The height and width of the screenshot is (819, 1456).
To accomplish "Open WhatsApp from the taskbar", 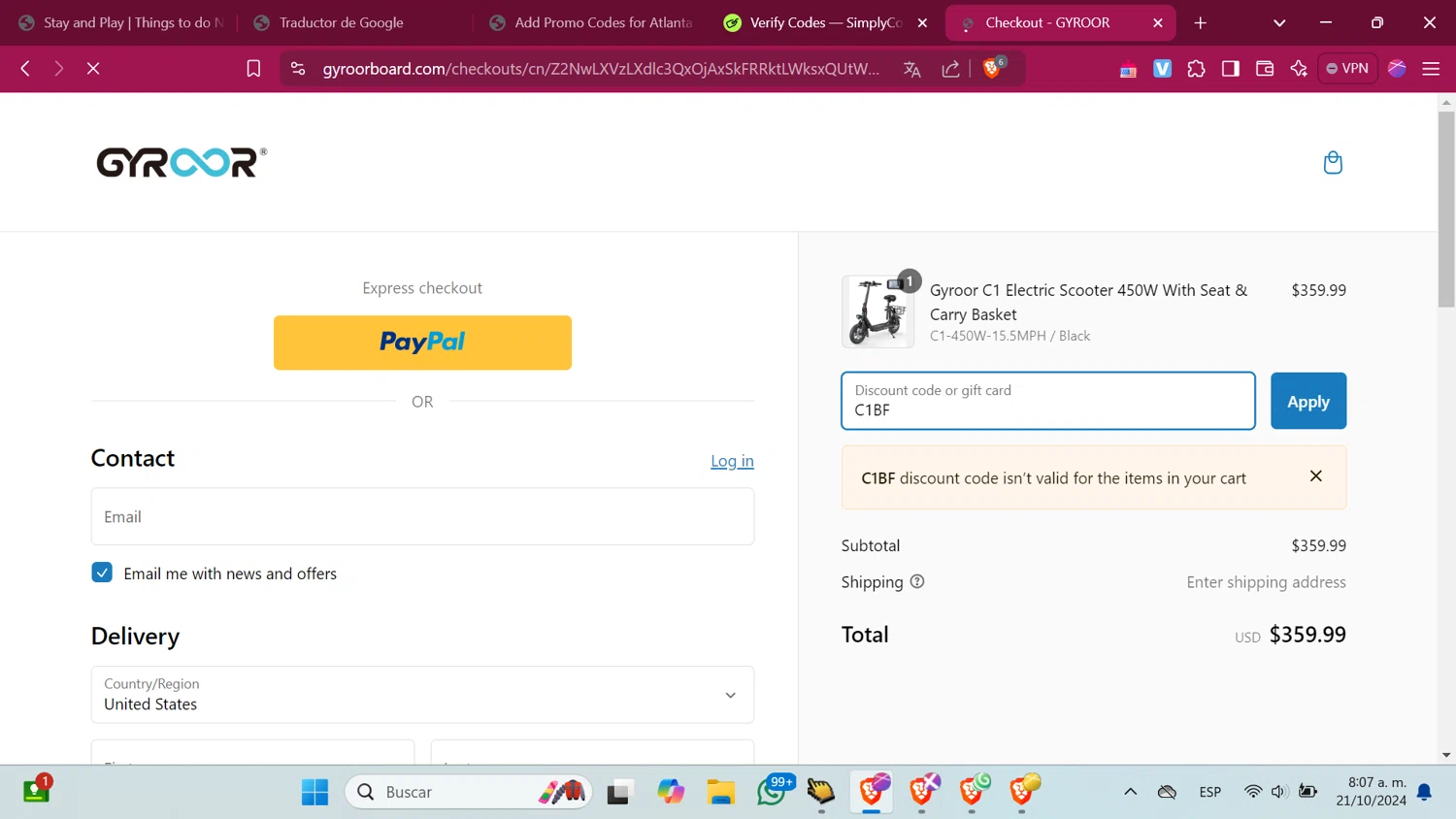I will (773, 791).
